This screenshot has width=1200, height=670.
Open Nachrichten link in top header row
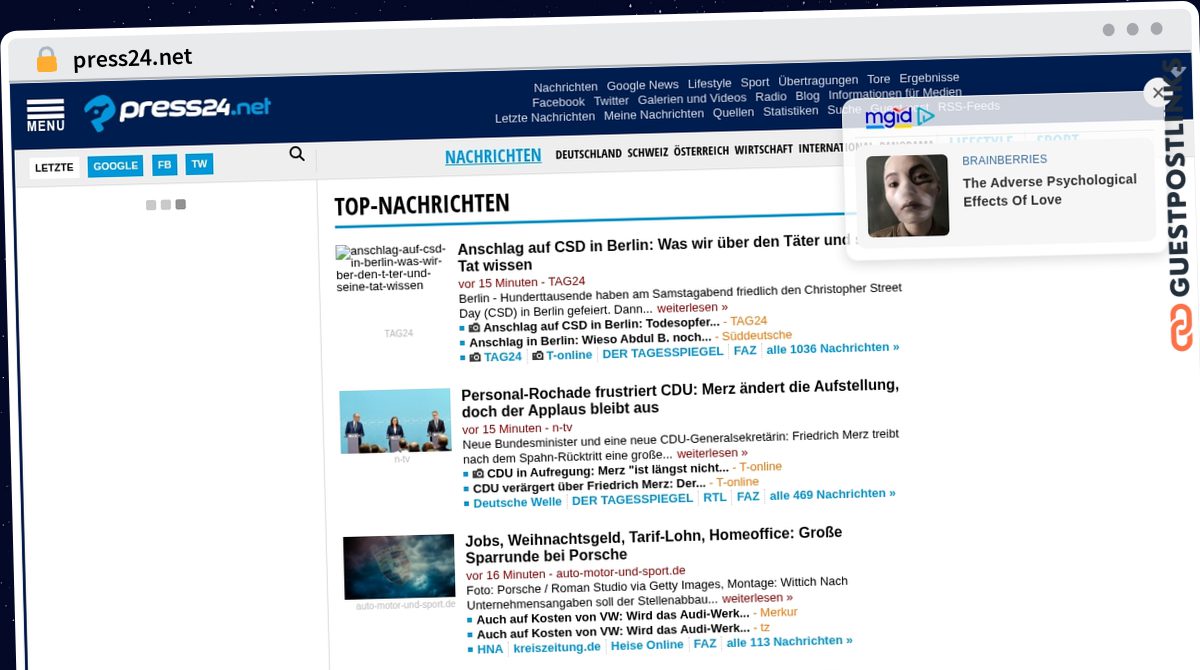(566, 87)
